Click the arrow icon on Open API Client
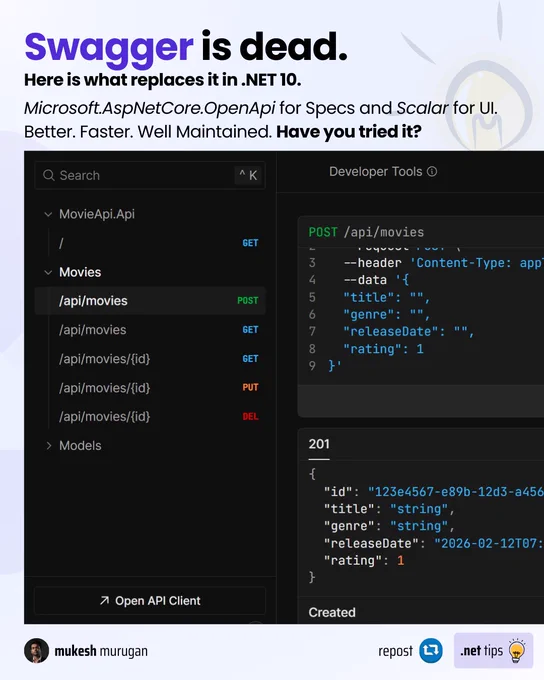 click(x=104, y=601)
